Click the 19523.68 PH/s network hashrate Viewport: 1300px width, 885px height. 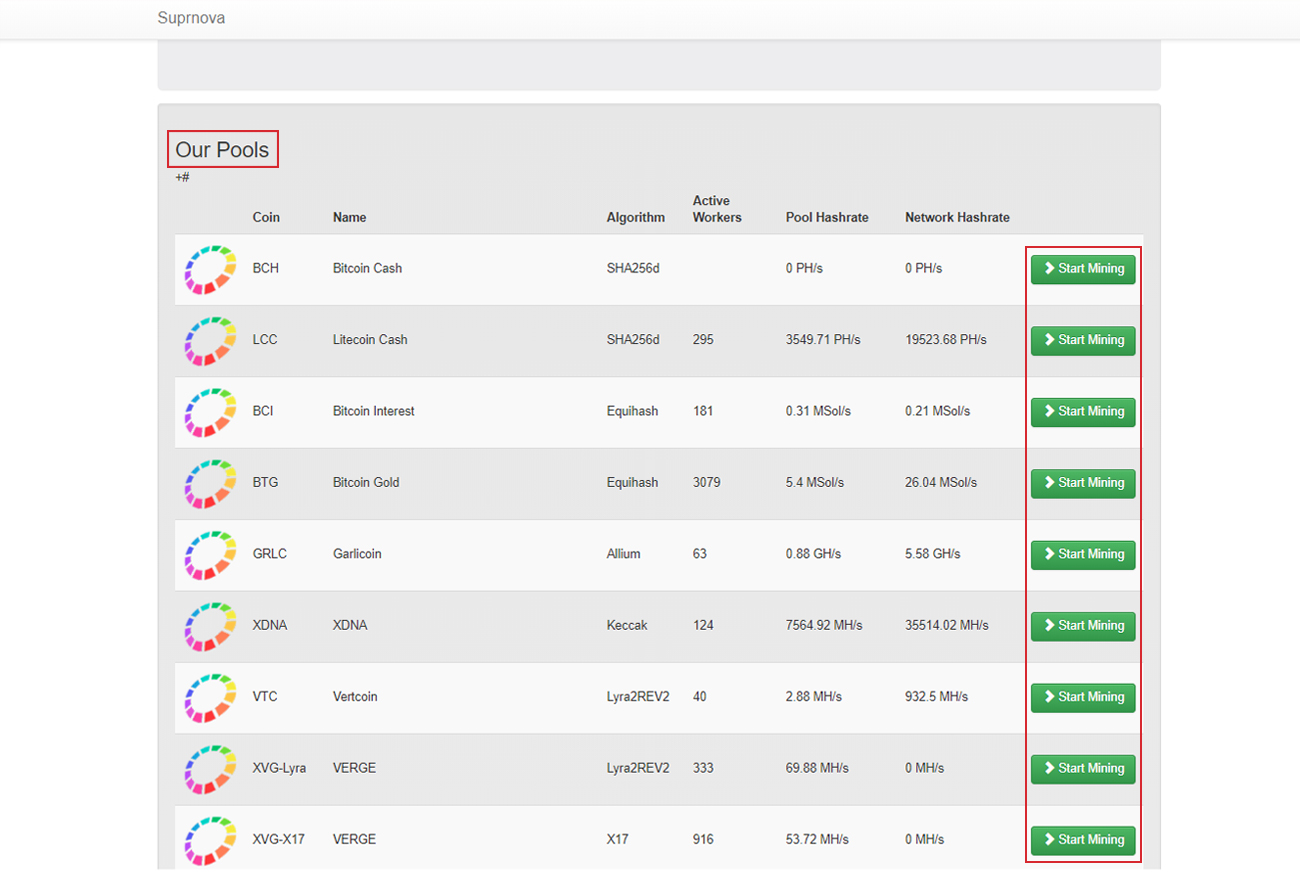click(946, 340)
